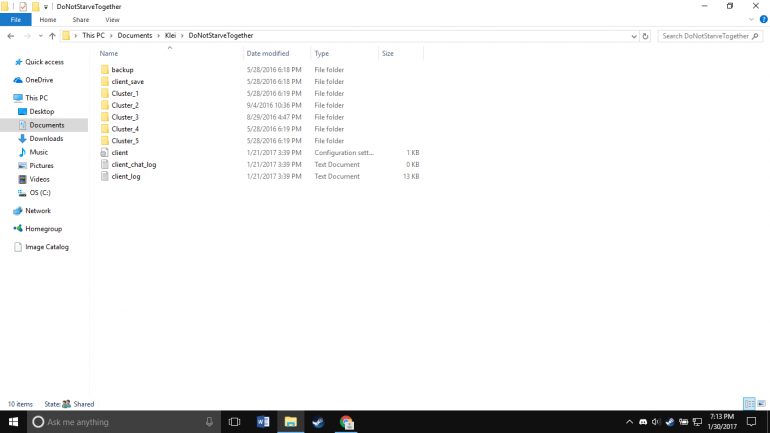Select Downloads in the navigation pane
This screenshot has width=770, height=433.
(x=46, y=139)
